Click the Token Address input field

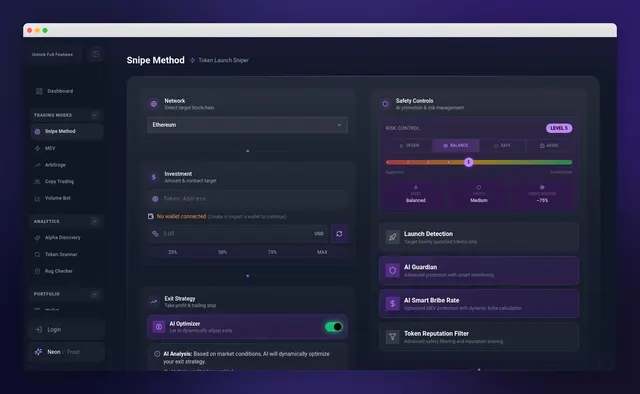[247, 199]
